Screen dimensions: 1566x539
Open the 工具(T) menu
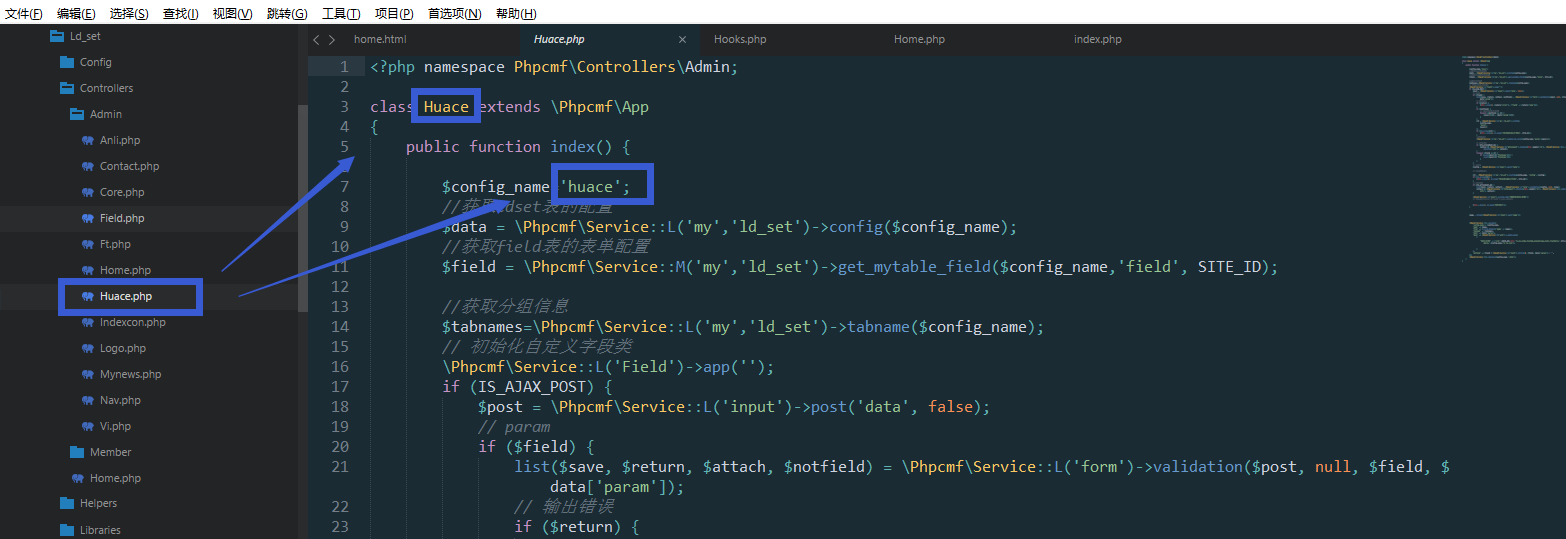coord(341,13)
